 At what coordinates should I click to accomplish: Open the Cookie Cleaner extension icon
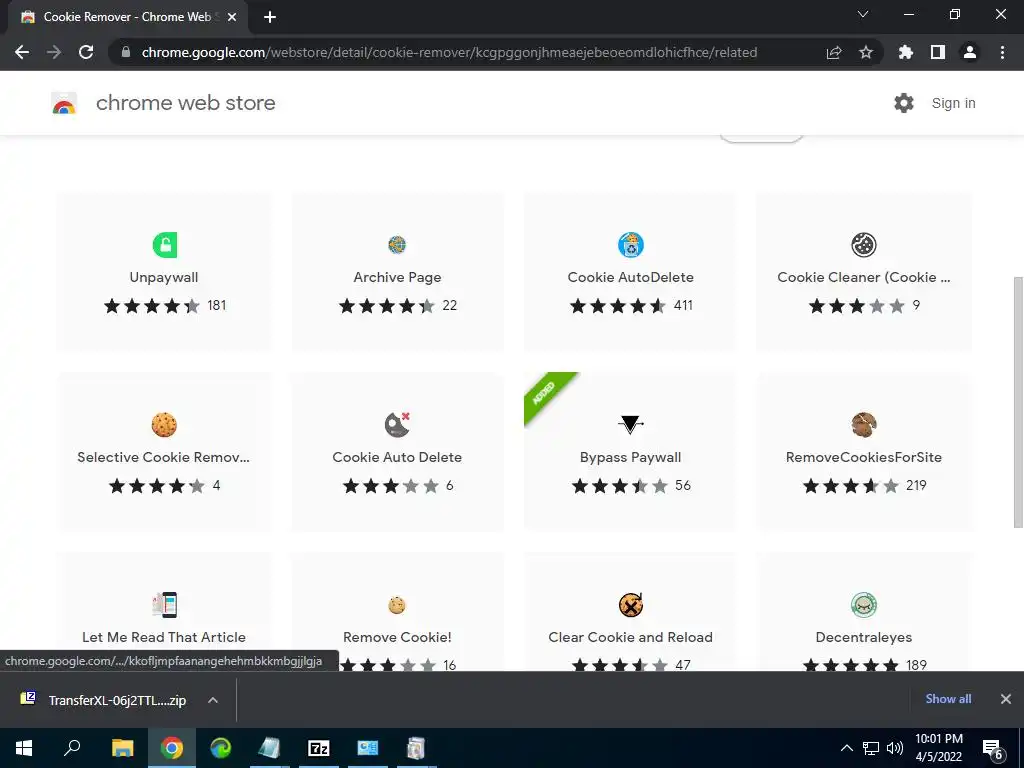coord(864,245)
